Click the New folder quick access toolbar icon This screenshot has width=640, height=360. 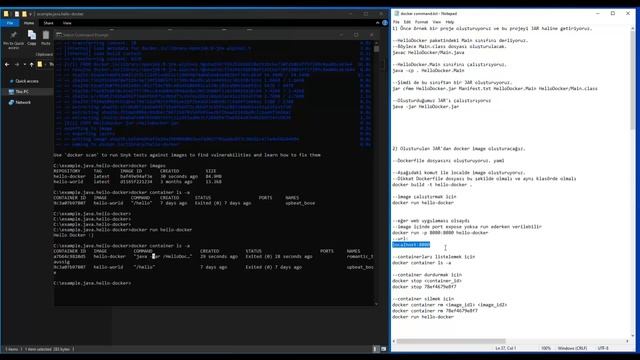[24, 14]
